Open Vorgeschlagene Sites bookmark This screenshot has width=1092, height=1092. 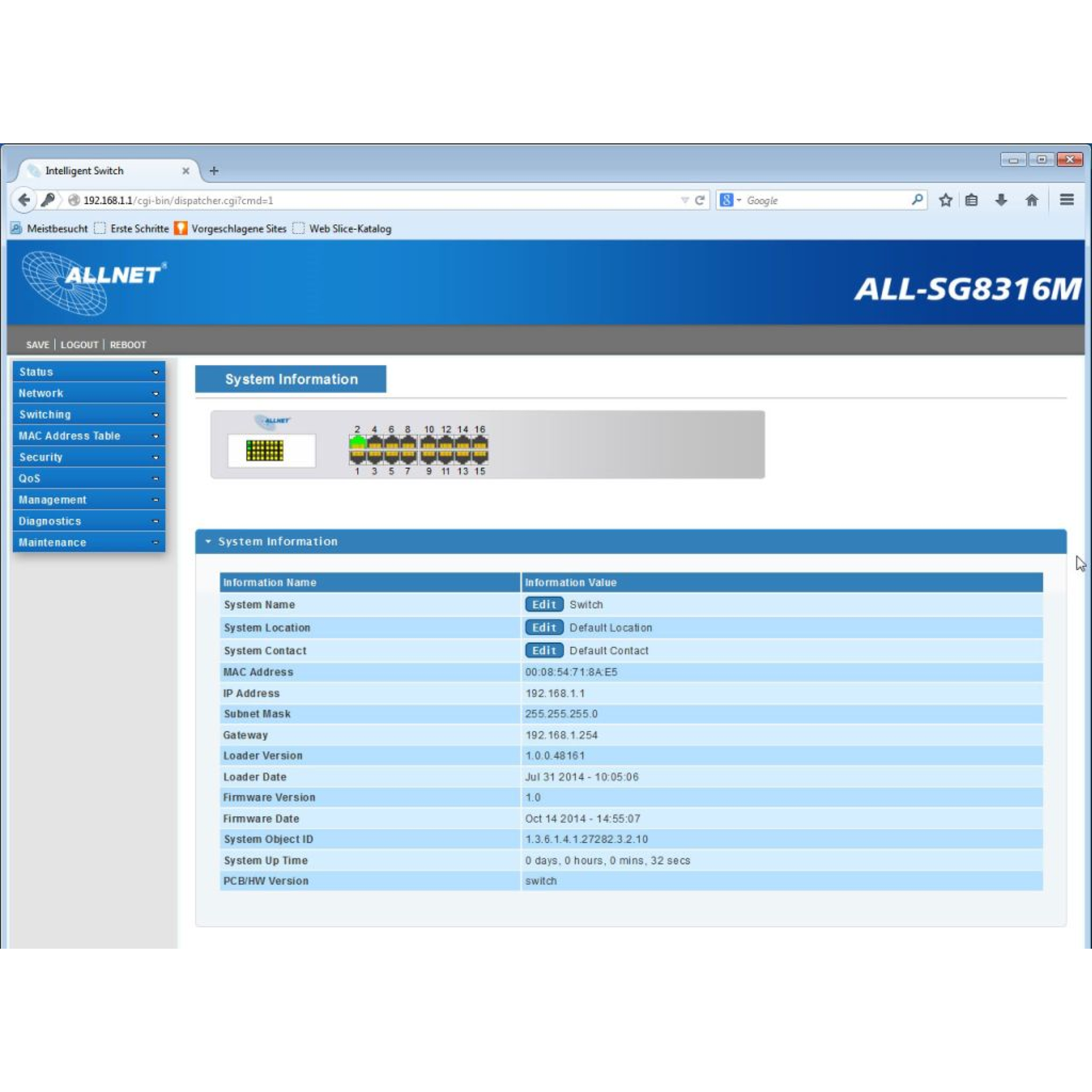231,229
